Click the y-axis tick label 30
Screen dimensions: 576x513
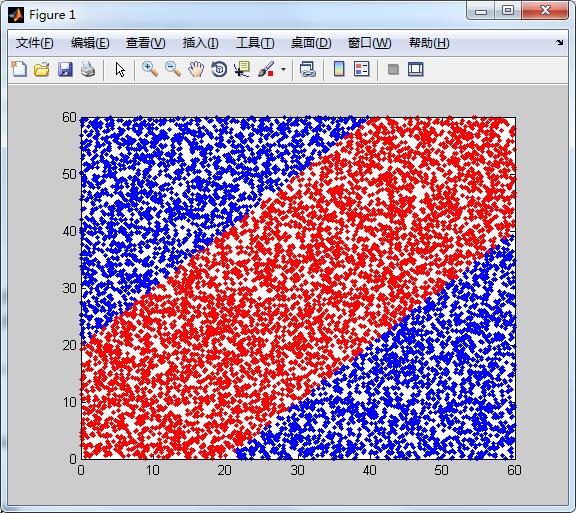(x=69, y=288)
